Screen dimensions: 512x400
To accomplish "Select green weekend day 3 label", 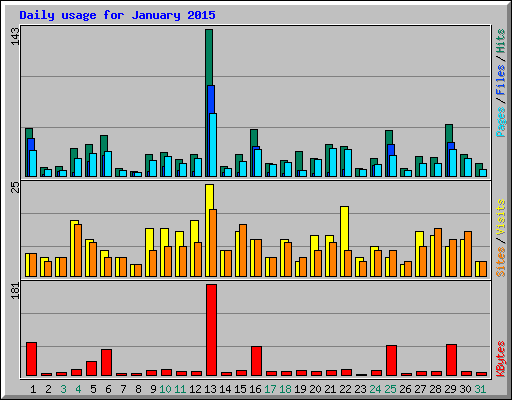I will [63, 389].
